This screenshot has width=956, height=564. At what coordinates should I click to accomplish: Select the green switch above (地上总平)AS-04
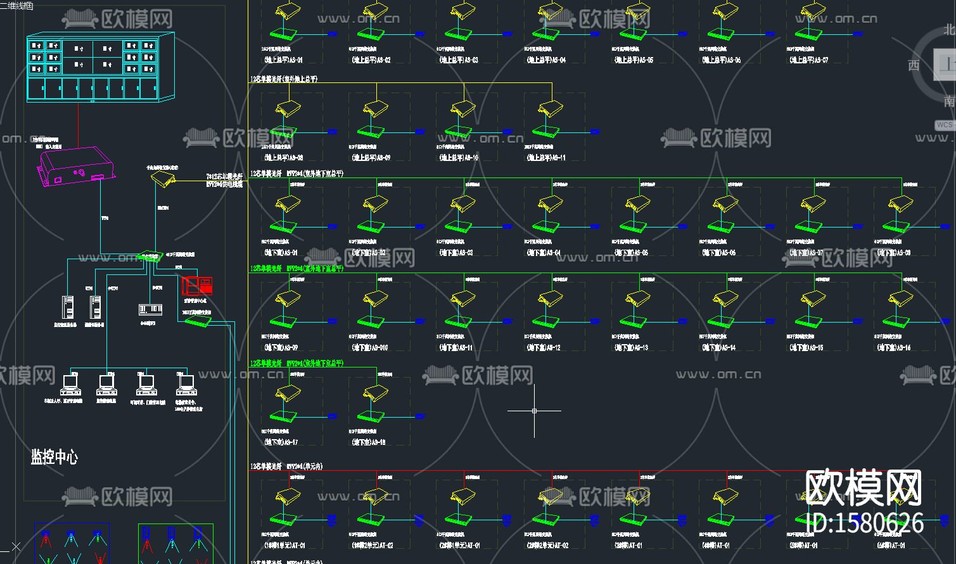[546, 34]
